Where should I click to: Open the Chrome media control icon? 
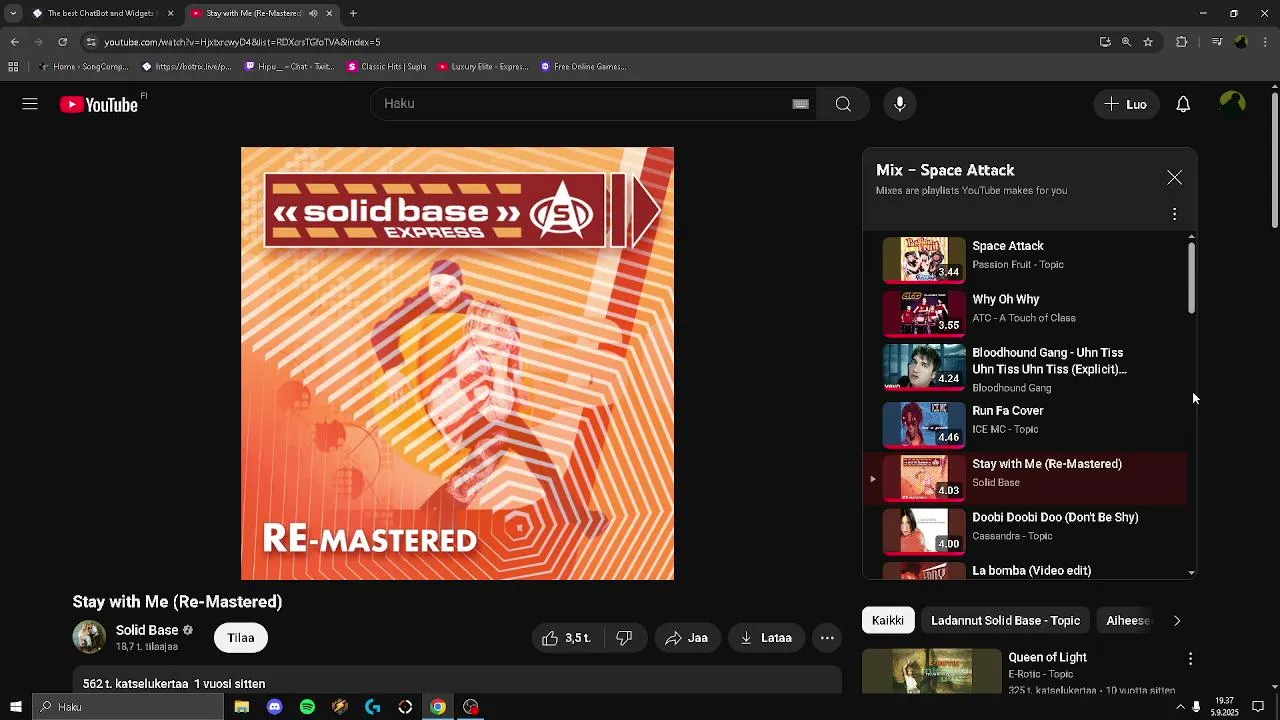(1217, 42)
